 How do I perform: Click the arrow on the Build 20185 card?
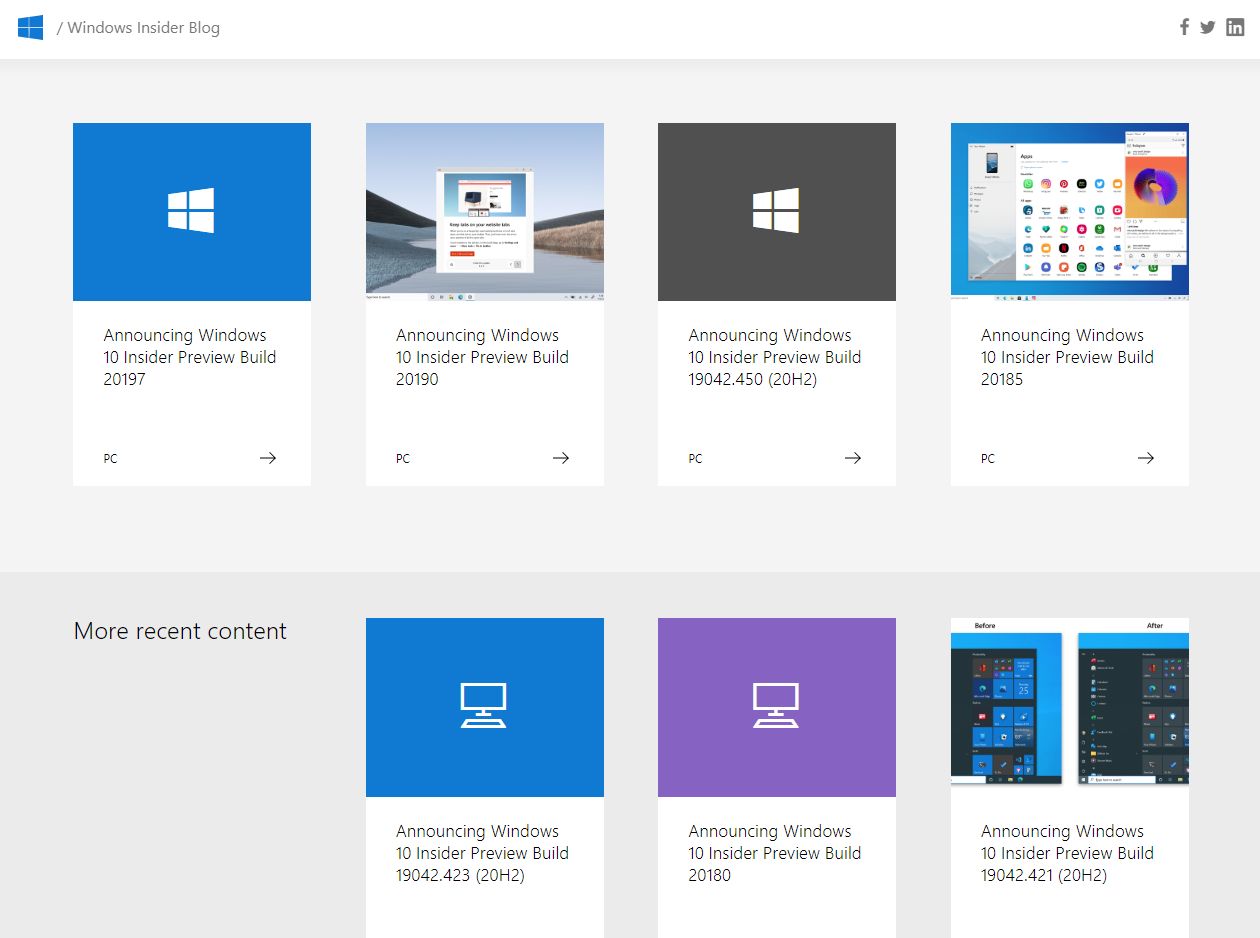1146,458
